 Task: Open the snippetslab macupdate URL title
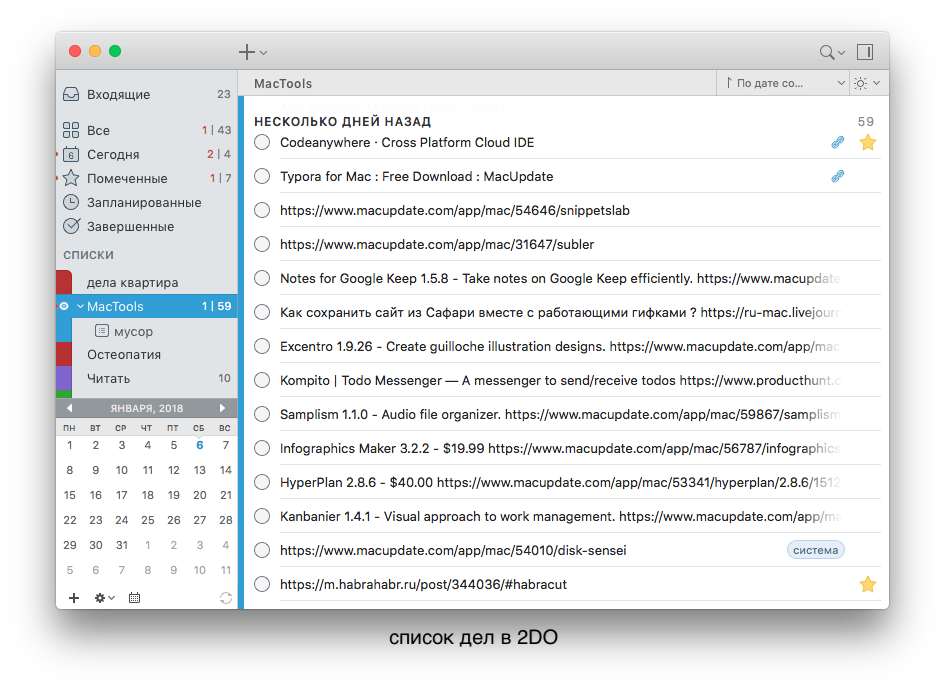(x=455, y=210)
